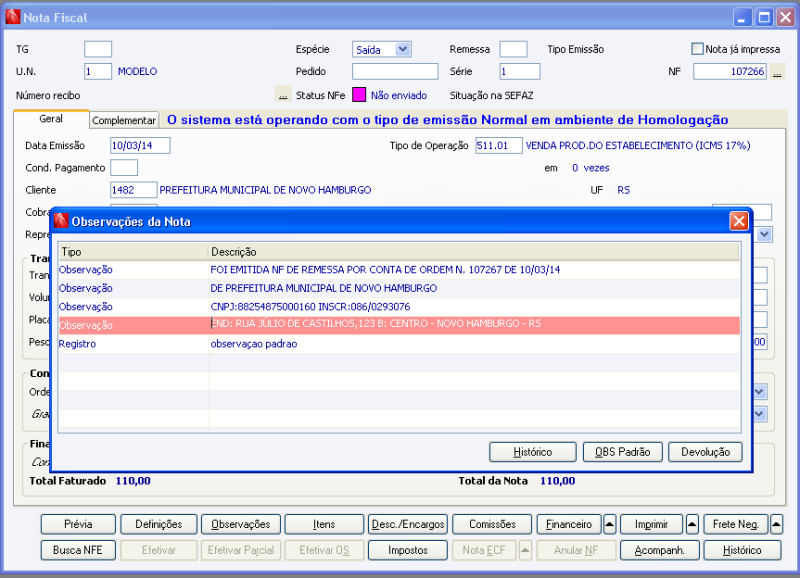This screenshot has height=578, width=800.
Task: Click the Desc./Encargos button
Action: 408,524
